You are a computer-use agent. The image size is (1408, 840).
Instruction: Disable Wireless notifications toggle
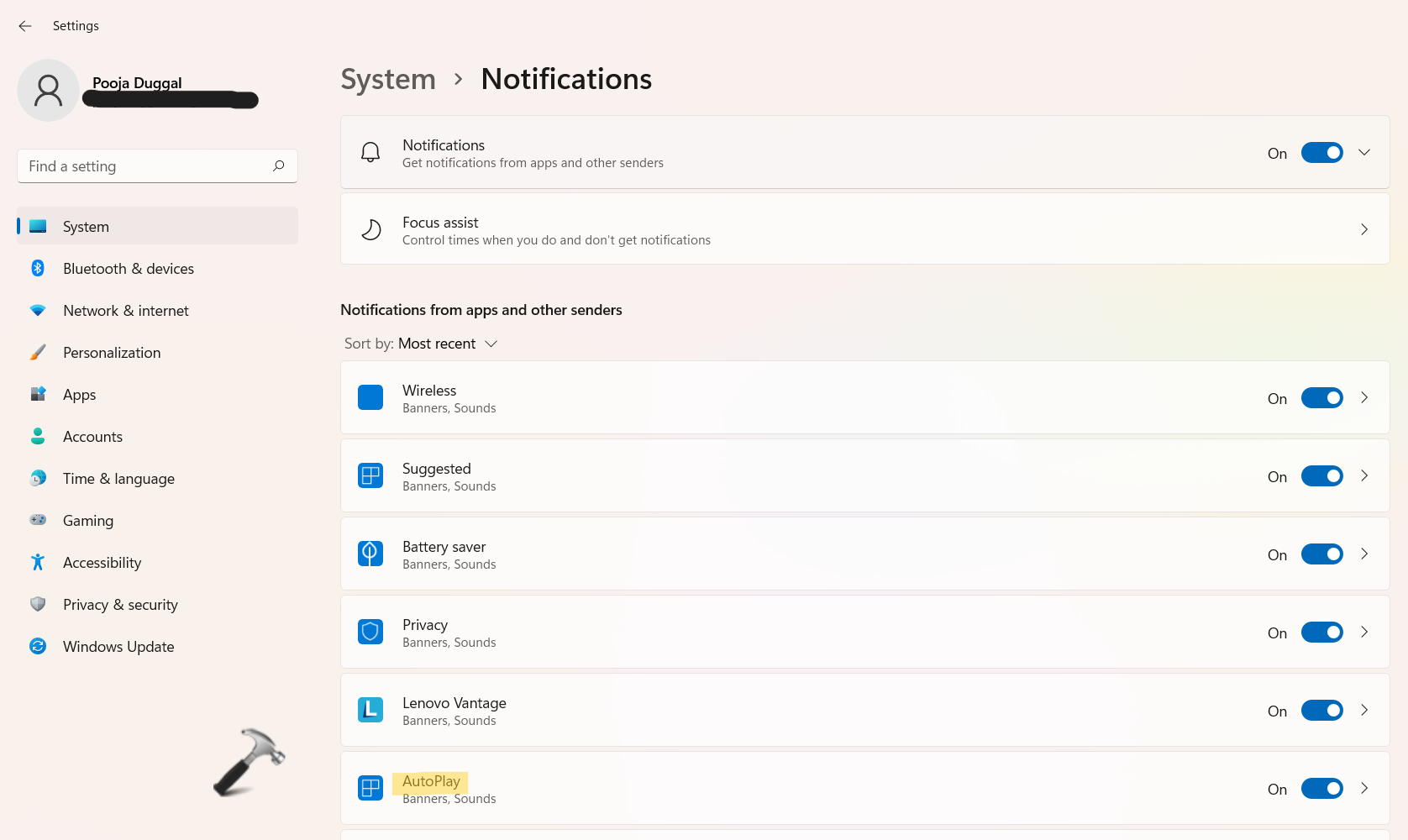pyautogui.click(x=1321, y=398)
